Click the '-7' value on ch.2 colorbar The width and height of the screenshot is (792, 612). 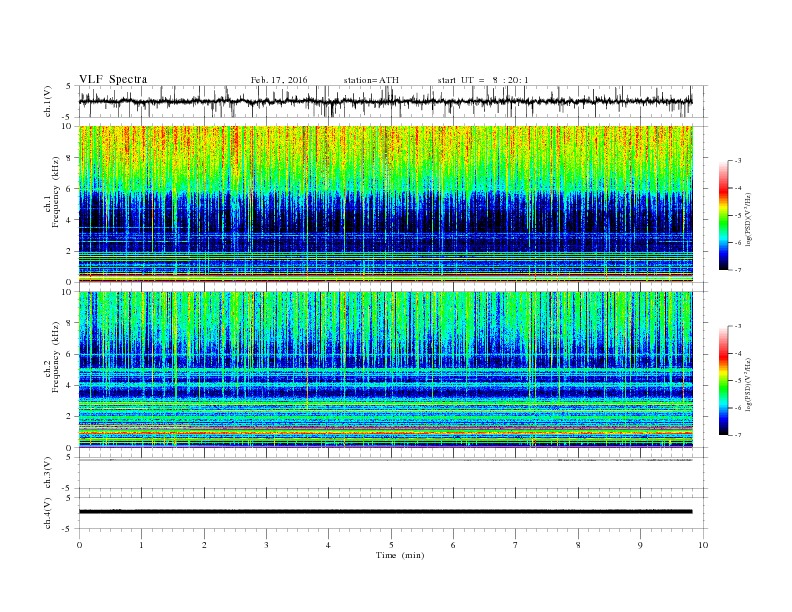click(737, 435)
